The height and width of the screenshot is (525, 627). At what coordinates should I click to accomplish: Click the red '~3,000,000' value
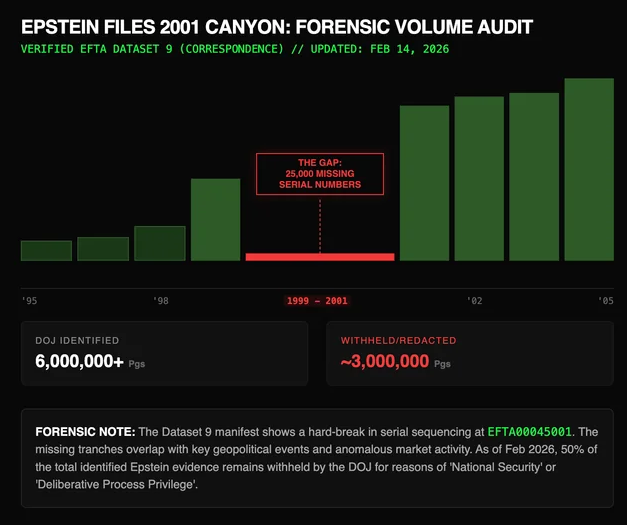385,361
